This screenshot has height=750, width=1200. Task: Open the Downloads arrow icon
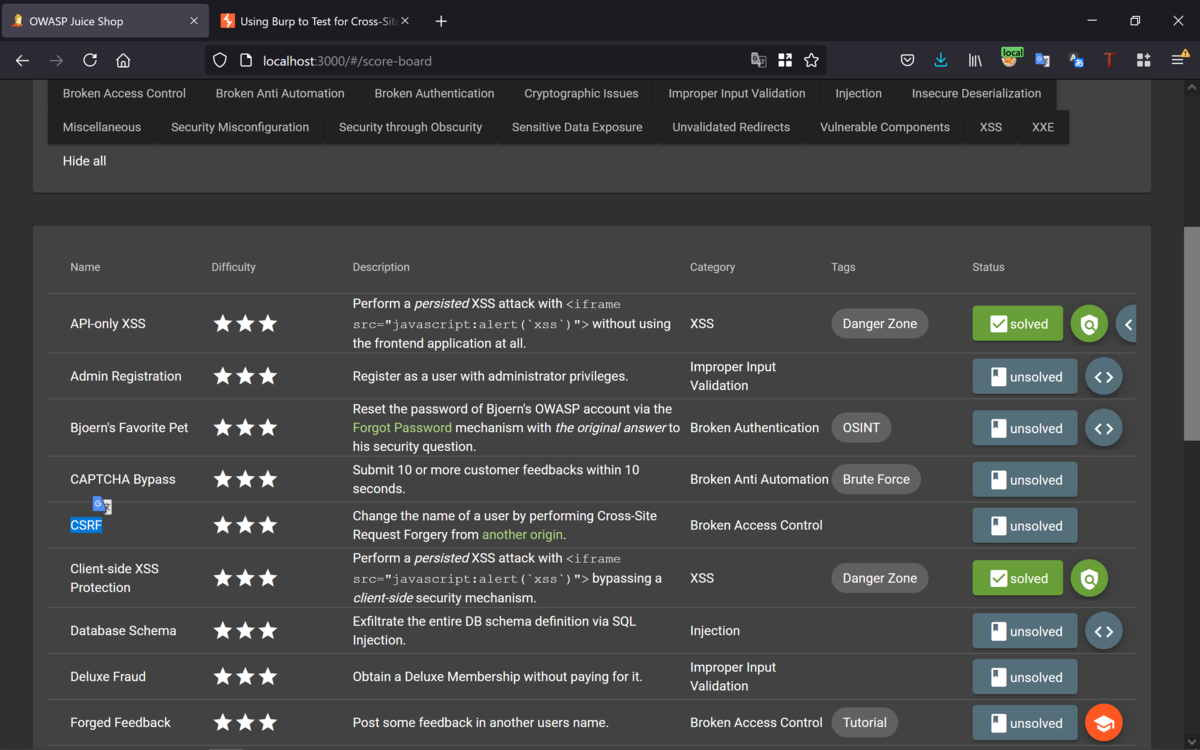[x=941, y=60]
